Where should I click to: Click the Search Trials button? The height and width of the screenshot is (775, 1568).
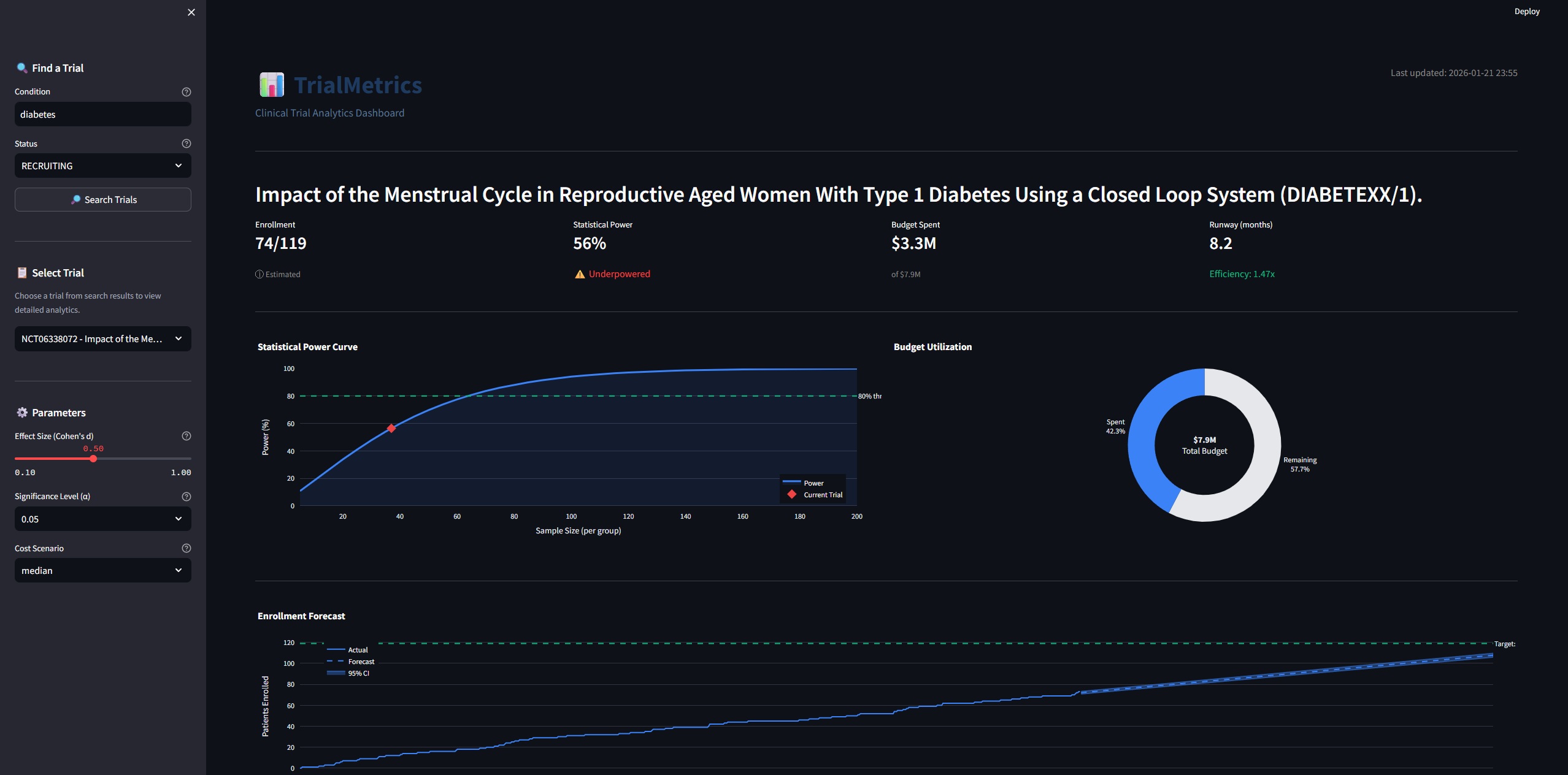(103, 200)
